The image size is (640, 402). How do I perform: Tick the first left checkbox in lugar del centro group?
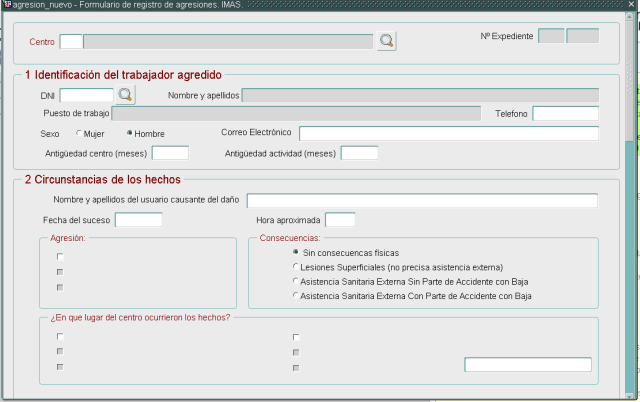click(x=60, y=336)
